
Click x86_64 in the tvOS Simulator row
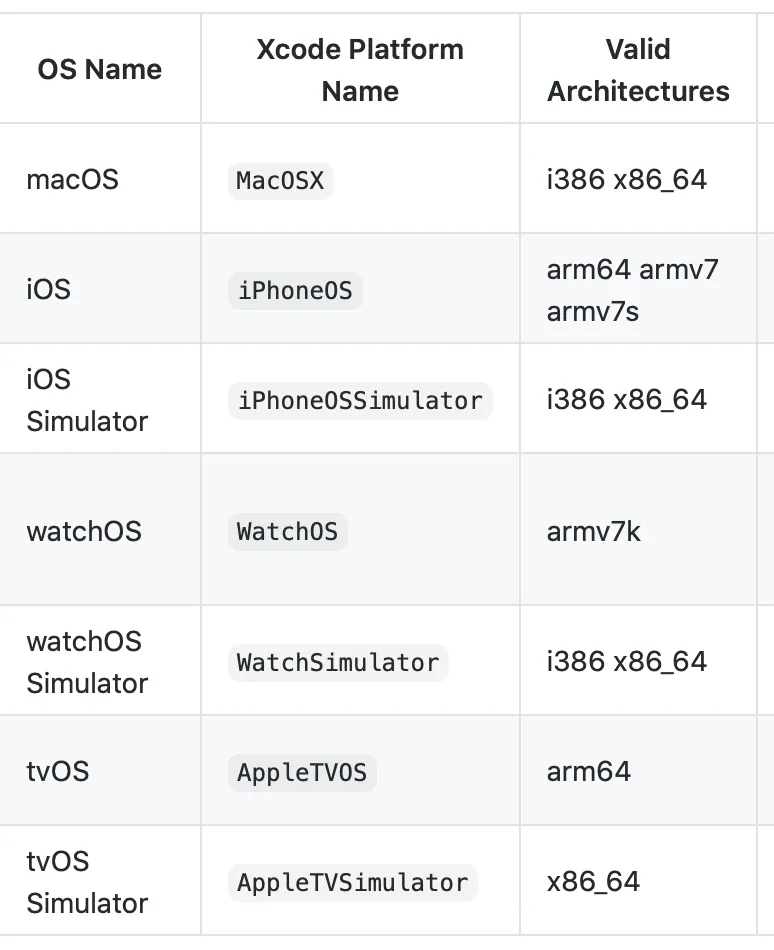[593, 882]
